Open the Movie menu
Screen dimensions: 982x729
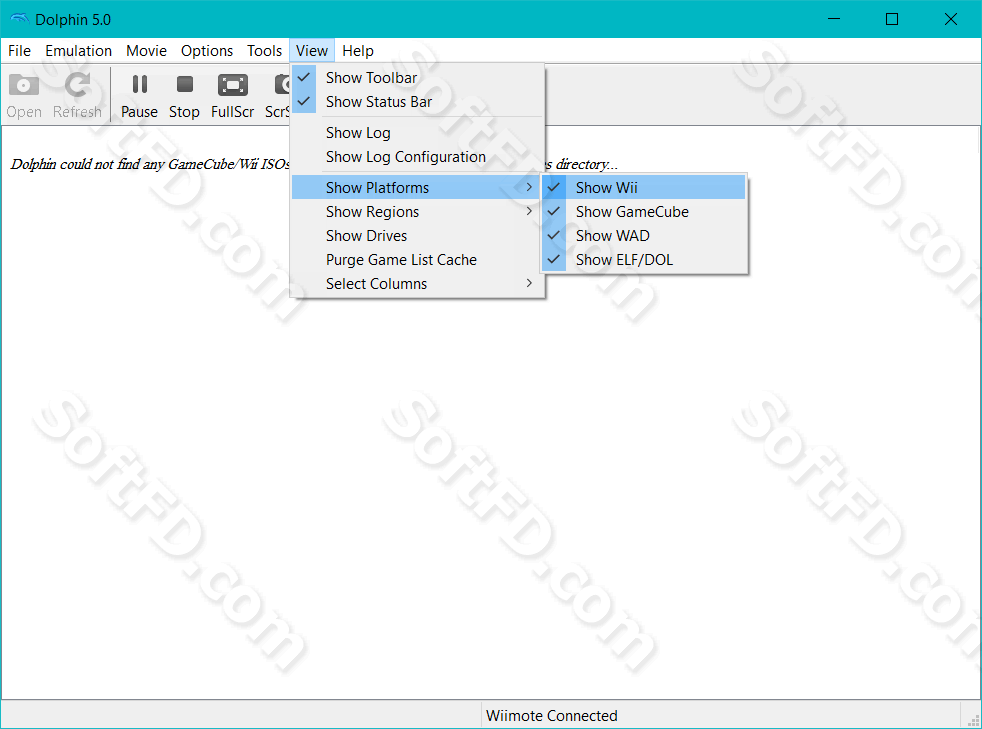click(146, 51)
